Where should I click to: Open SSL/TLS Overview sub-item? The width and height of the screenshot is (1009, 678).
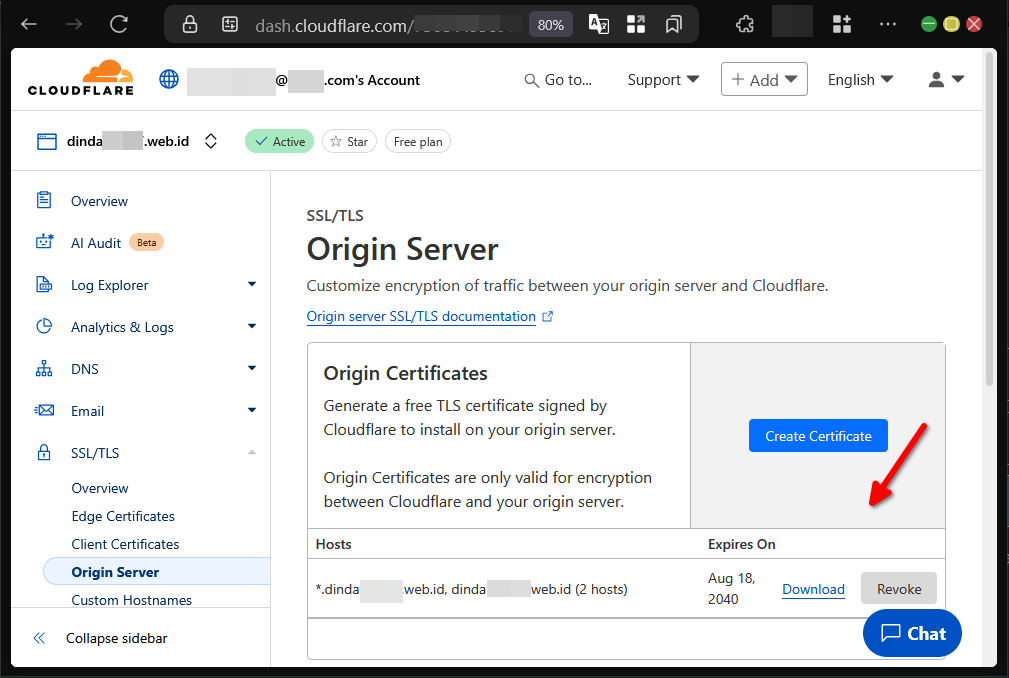(100, 488)
